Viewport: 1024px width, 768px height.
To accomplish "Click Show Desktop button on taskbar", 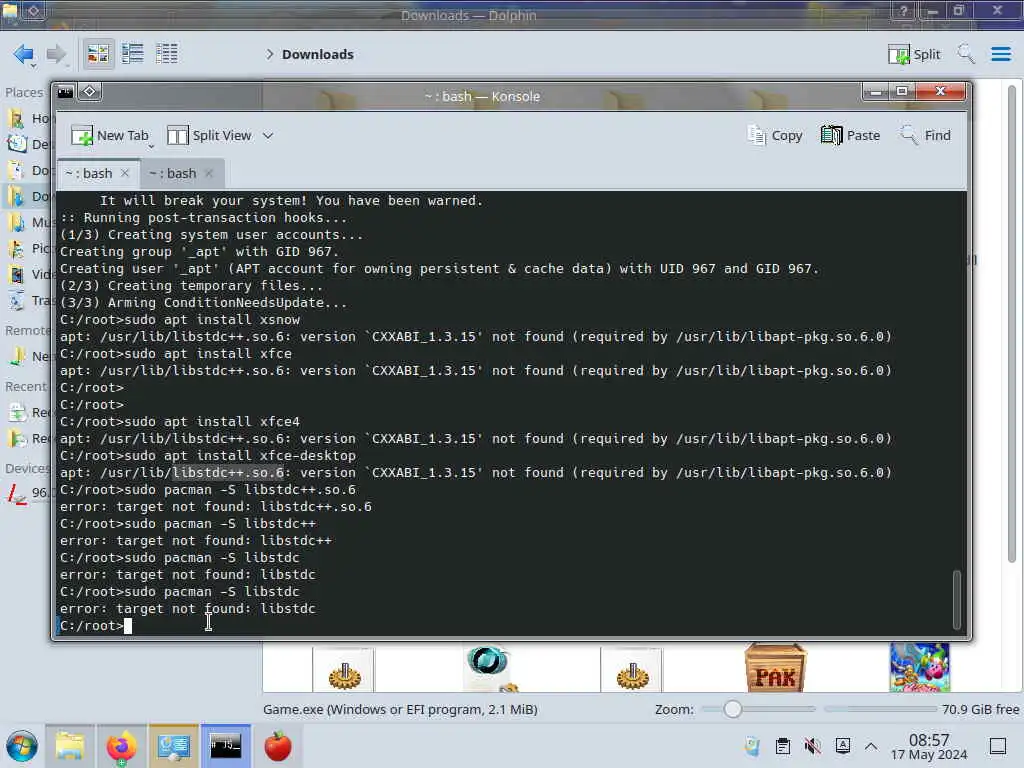I will pyautogui.click(x=998, y=746).
